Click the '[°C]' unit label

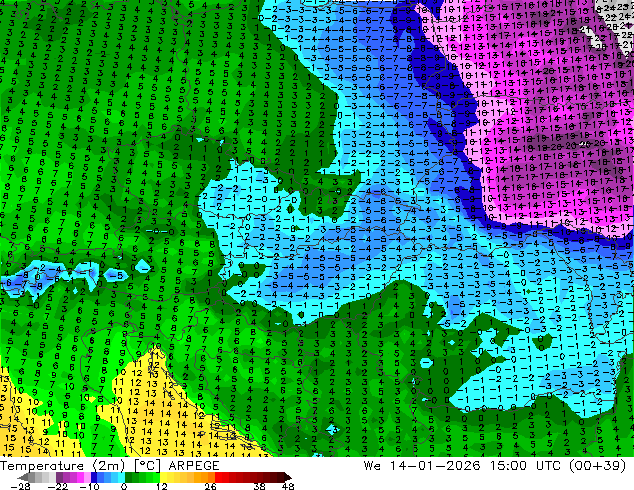click(x=147, y=466)
